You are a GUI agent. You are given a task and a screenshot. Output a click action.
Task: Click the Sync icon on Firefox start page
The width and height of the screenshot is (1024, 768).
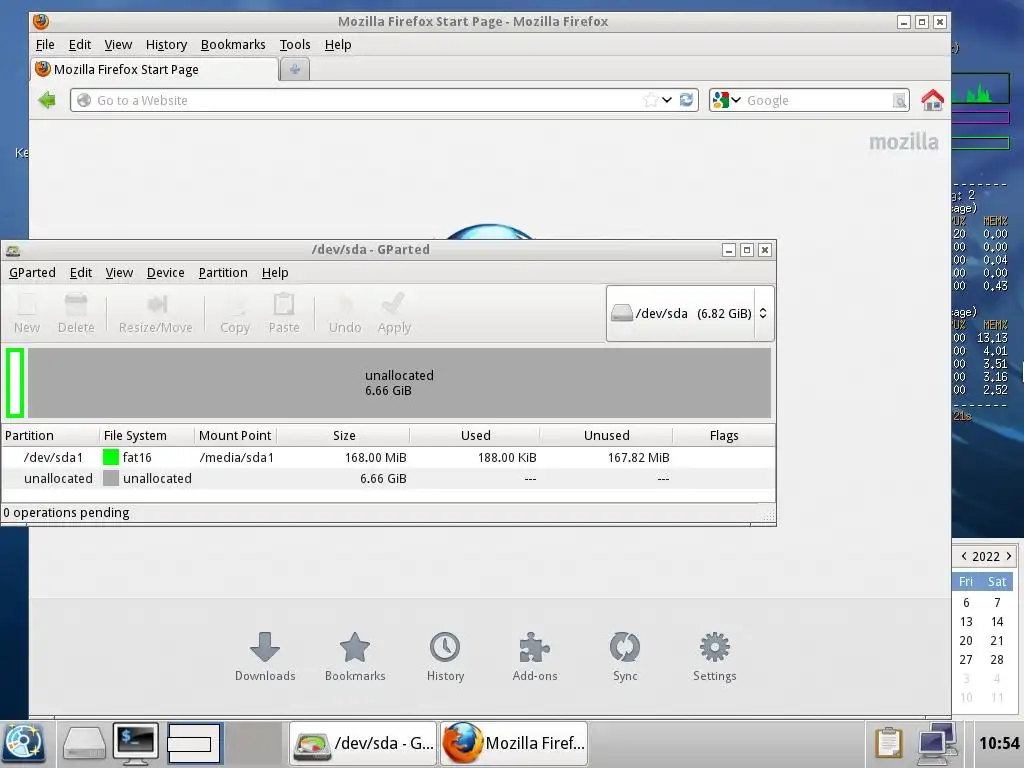click(625, 647)
